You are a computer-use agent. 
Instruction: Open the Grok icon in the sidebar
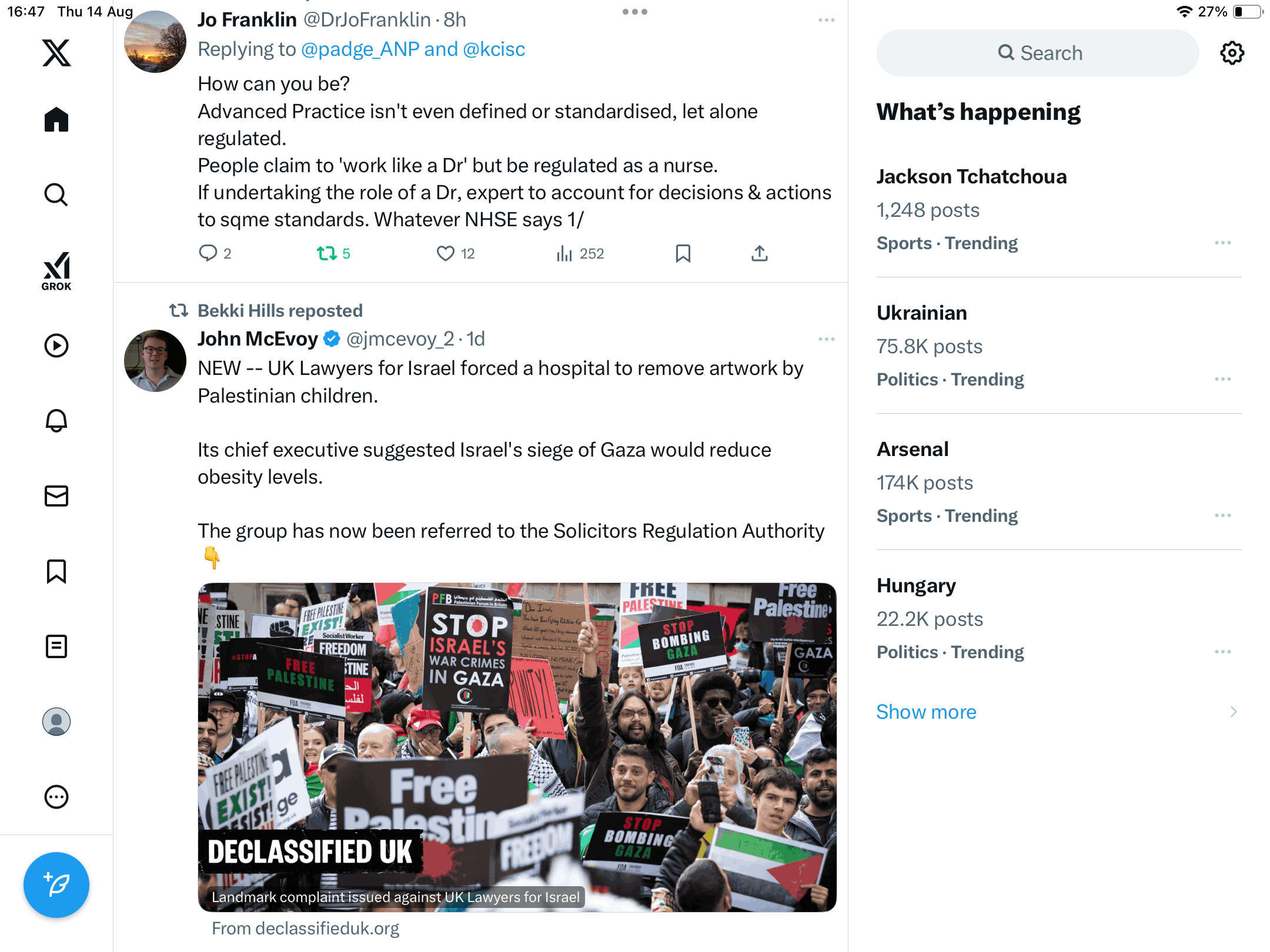click(x=56, y=271)
